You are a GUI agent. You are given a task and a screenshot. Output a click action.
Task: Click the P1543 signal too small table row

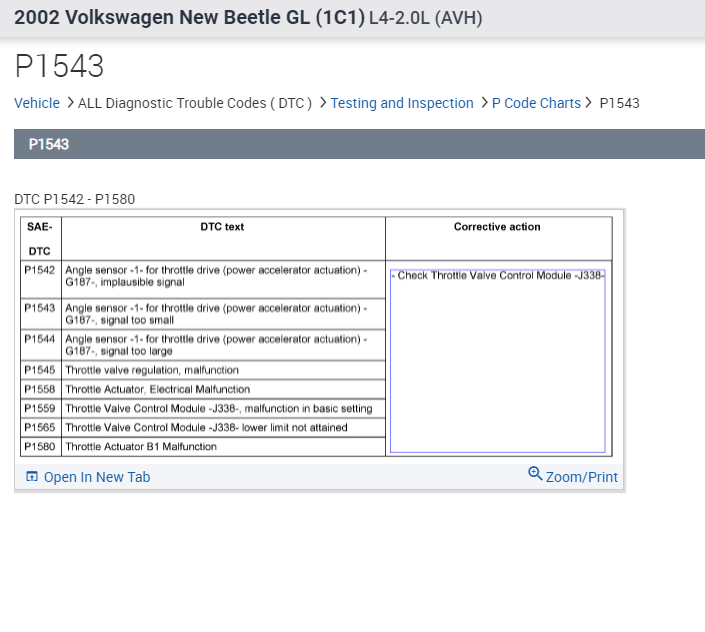[x=215, y=314]
